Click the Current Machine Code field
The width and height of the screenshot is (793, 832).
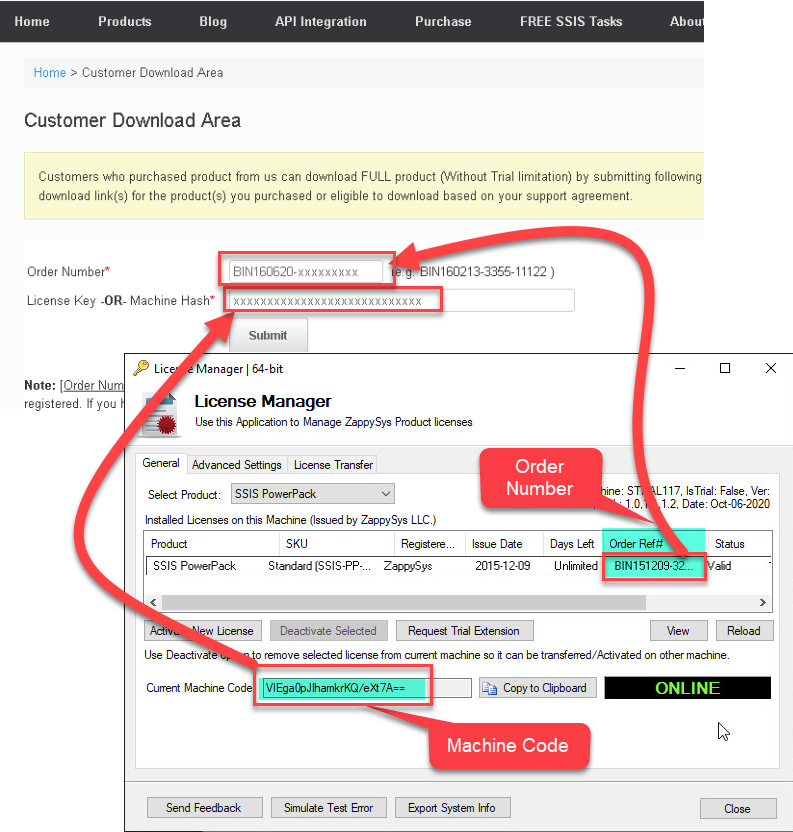pyautogui.click(x=366, y=688)
